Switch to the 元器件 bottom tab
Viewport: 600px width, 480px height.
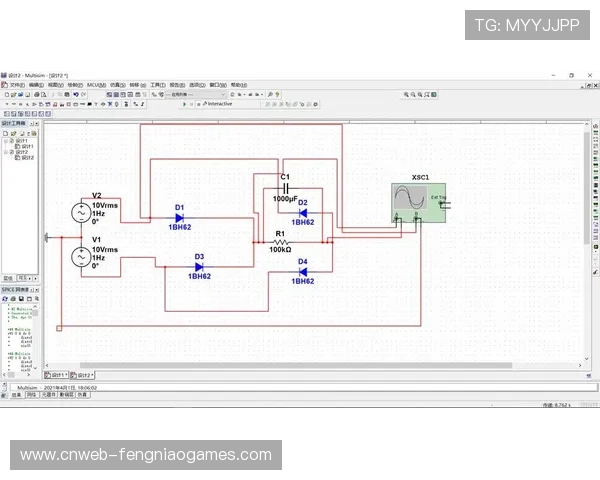click(x=47, y=395)
